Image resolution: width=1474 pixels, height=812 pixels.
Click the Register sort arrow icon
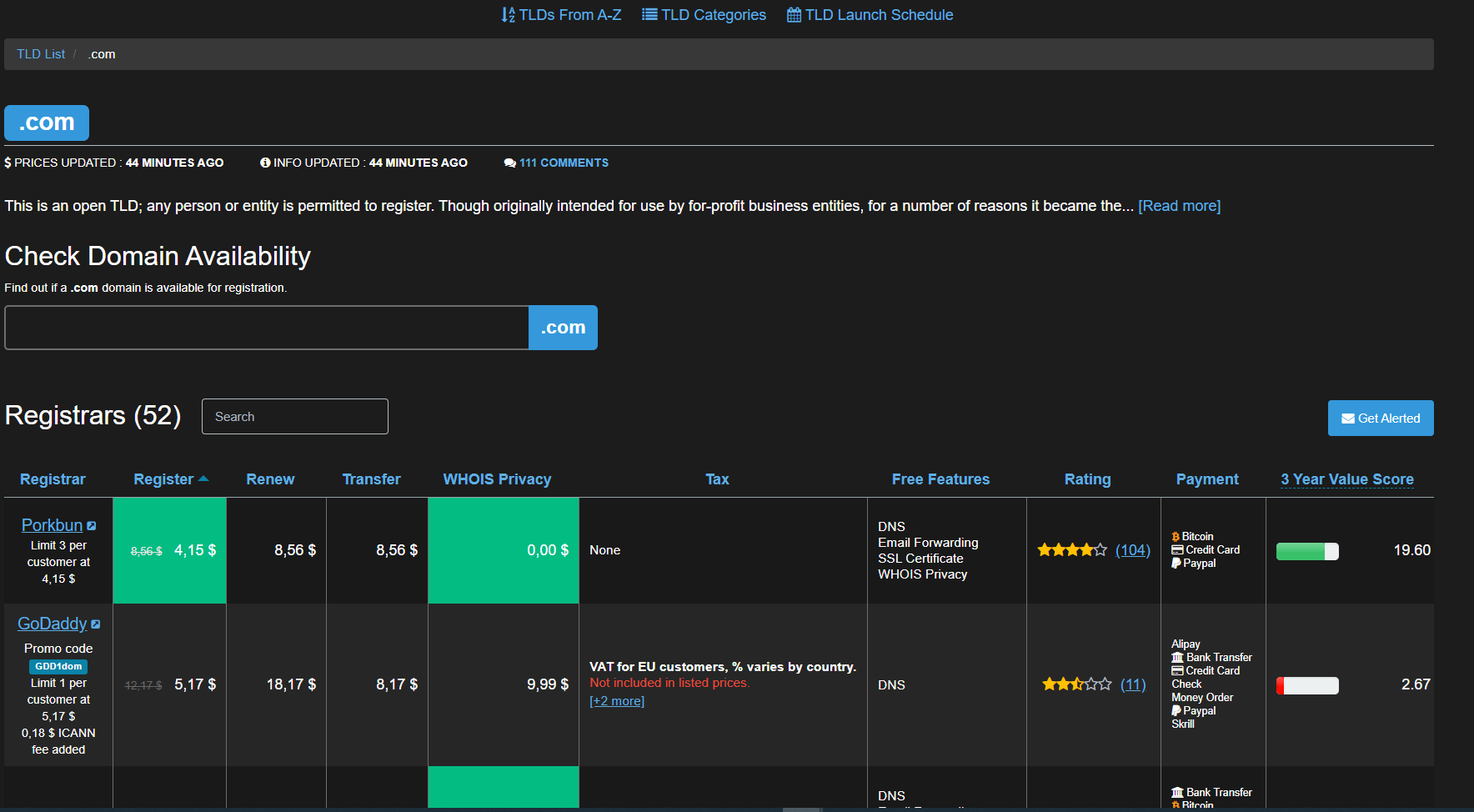coord(203,479)
